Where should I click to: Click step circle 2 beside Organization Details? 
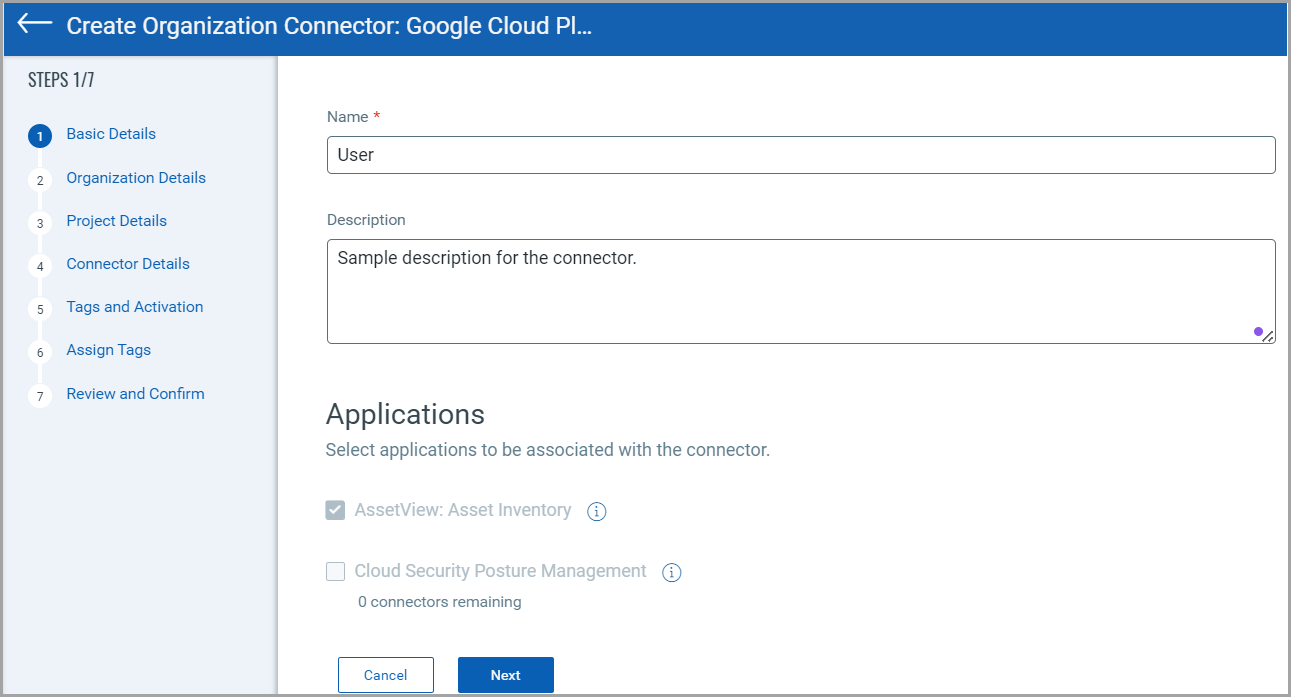click(x=40, y=179)
